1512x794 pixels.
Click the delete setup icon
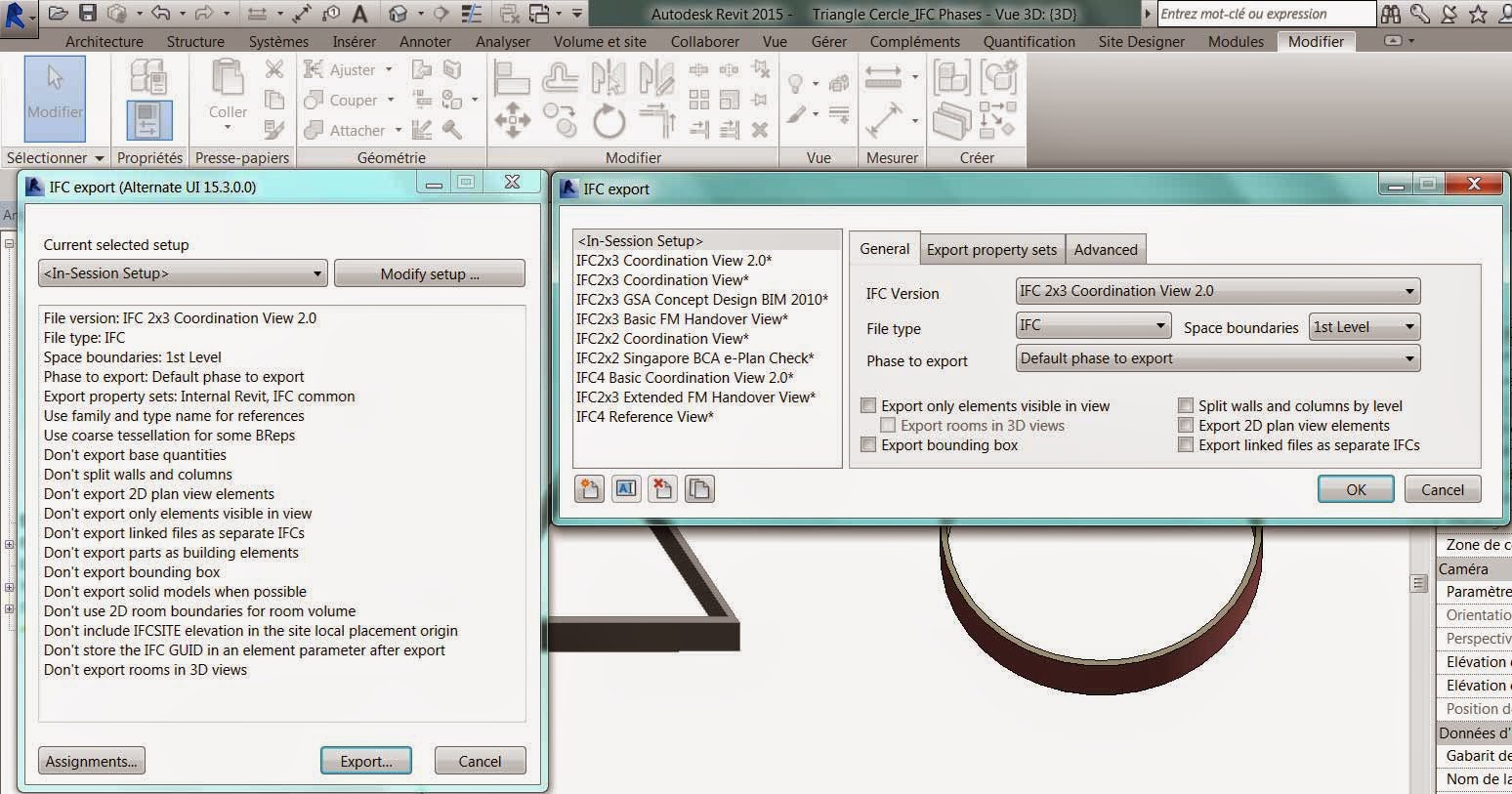(663, 488)
